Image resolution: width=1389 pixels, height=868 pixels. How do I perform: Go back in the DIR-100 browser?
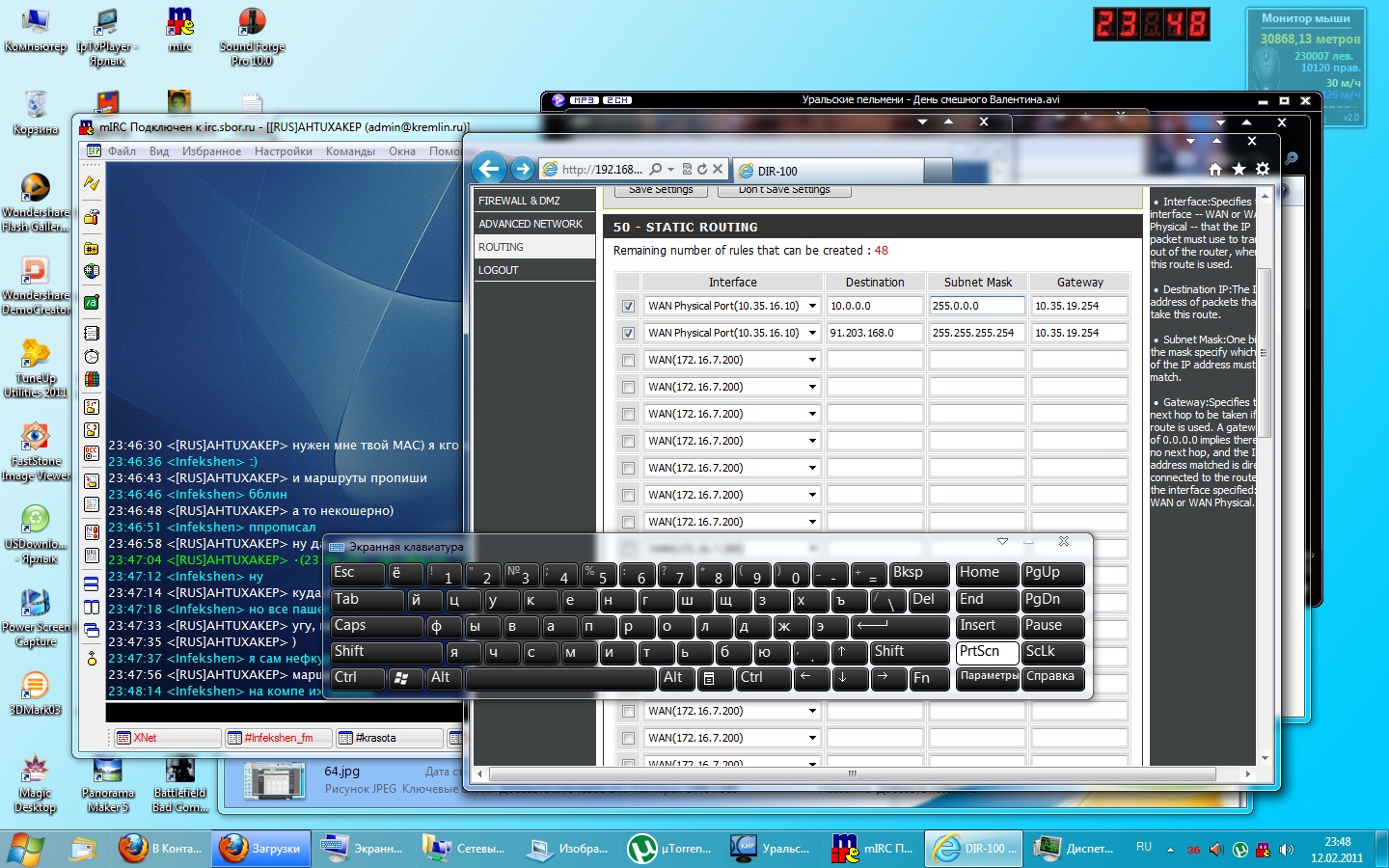point(489,169)
